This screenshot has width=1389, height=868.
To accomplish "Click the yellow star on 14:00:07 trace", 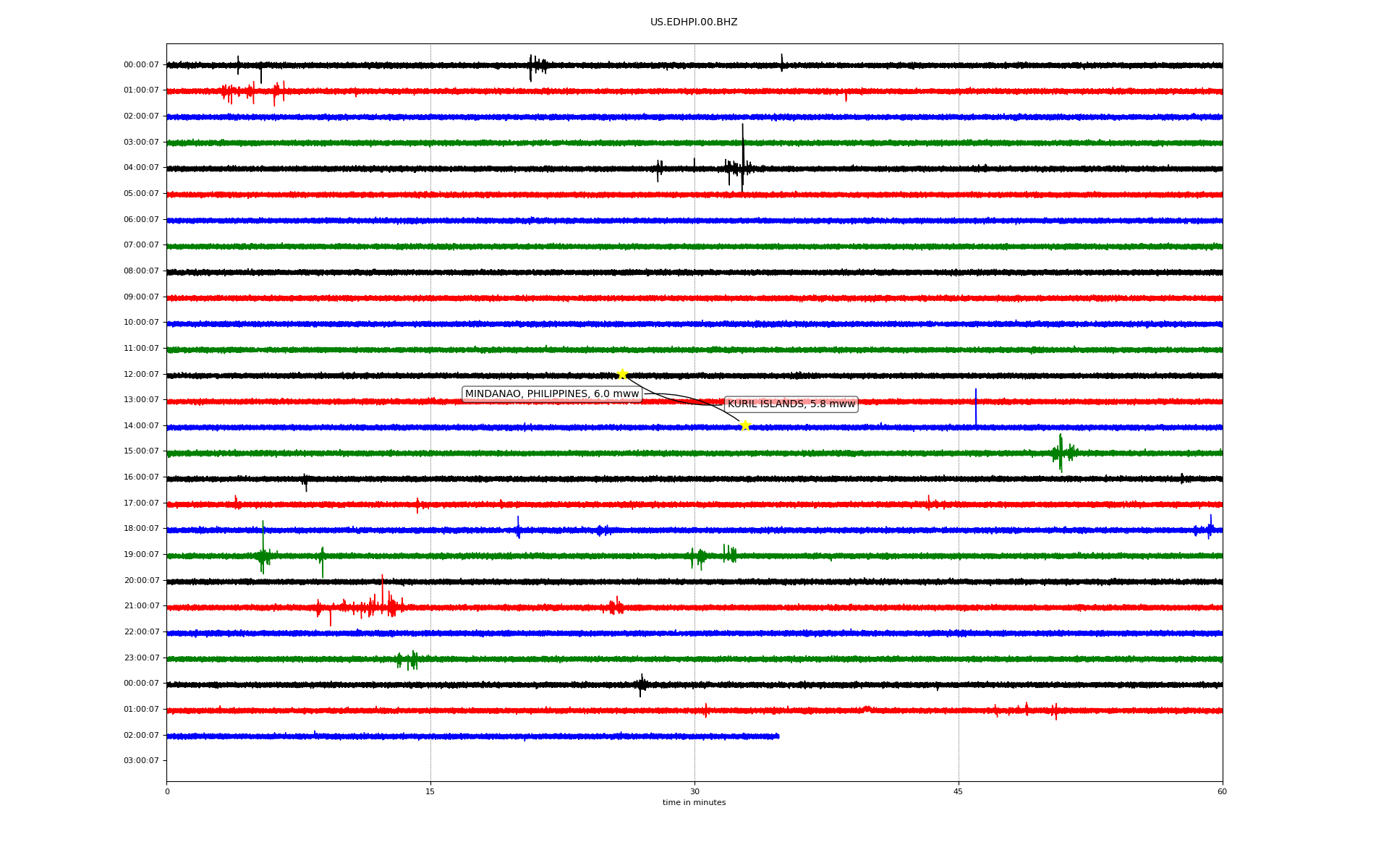I will 745,425.
